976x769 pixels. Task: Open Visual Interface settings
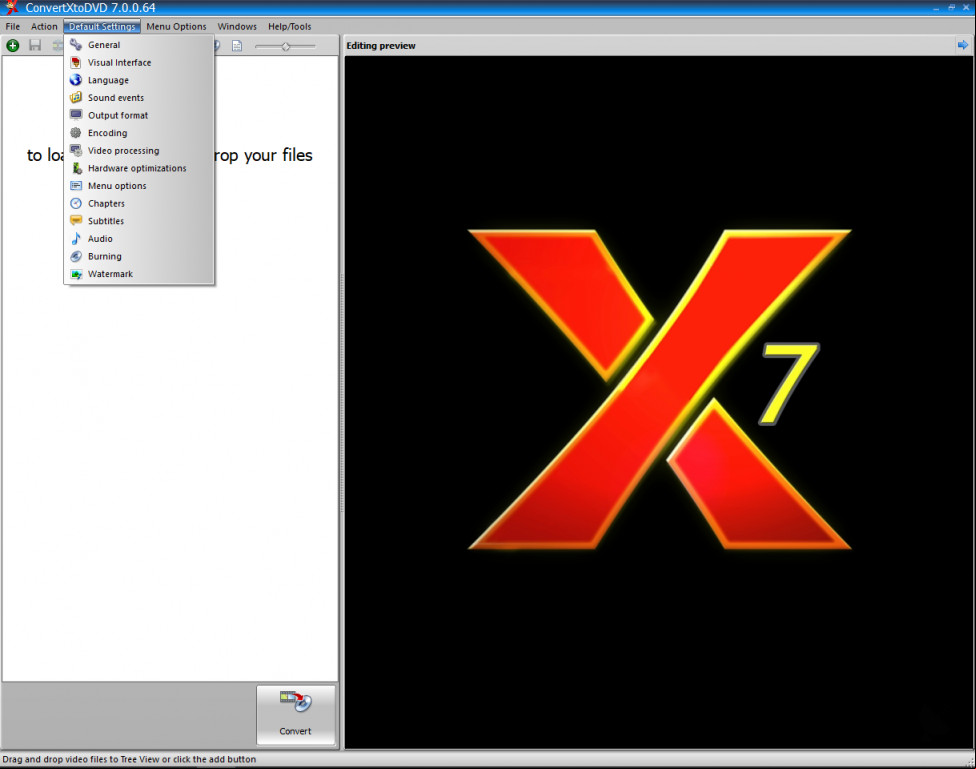[x=139, y=62]
